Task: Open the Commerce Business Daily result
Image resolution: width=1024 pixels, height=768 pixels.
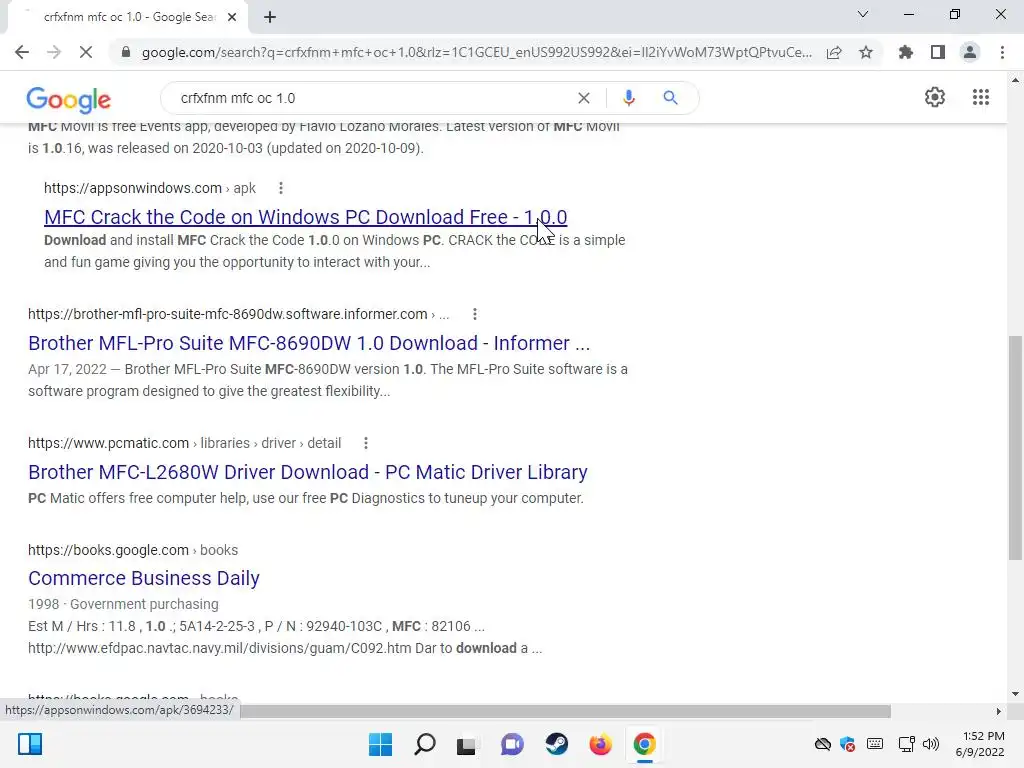Action: (144, 578)
